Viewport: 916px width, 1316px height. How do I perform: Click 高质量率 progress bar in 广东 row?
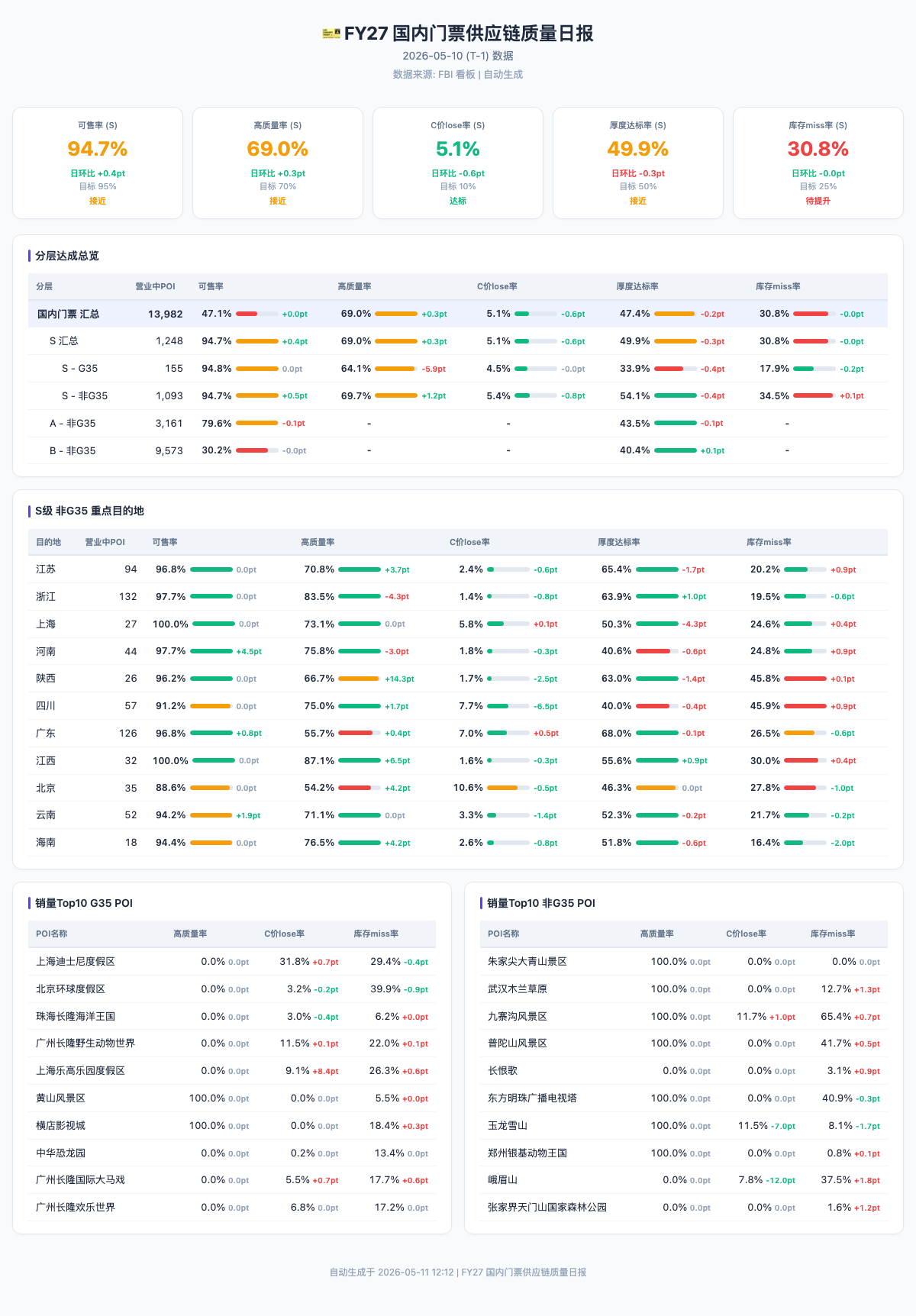click(x=360, y=733)
